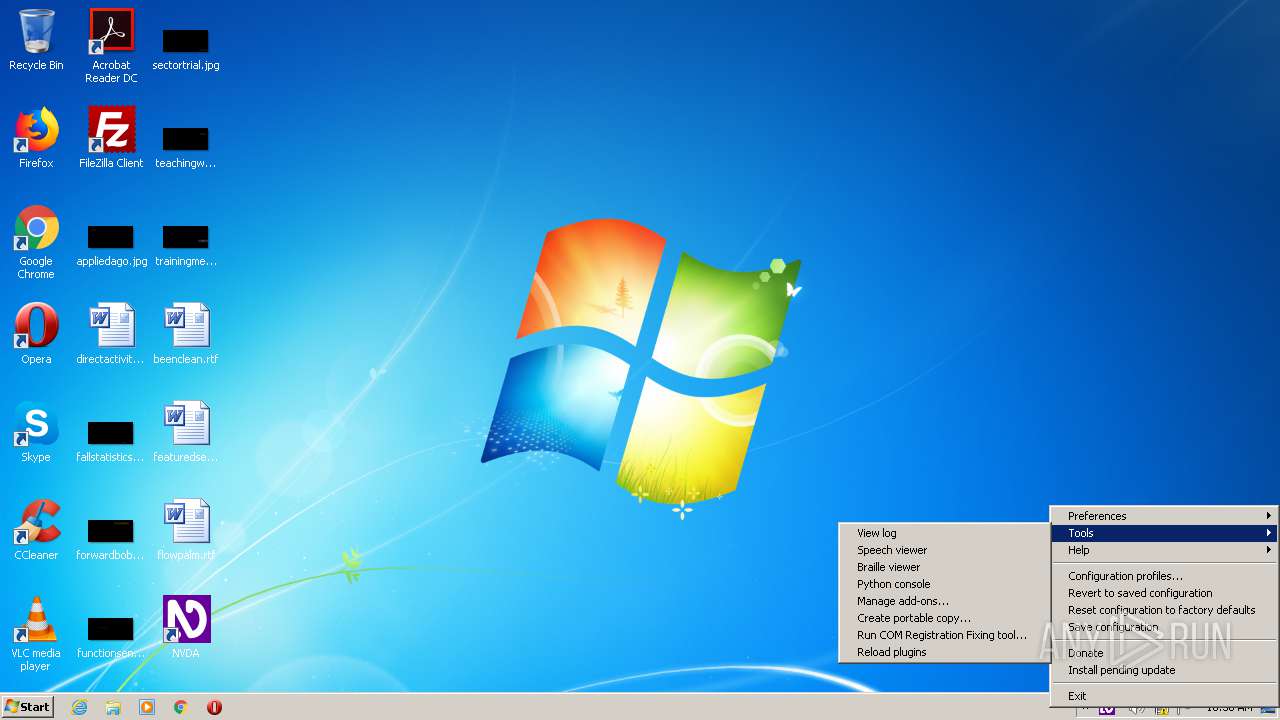The image size is (1280, 720).
Task: Select the functionsen... file icon
Action: tap(111, 638)
